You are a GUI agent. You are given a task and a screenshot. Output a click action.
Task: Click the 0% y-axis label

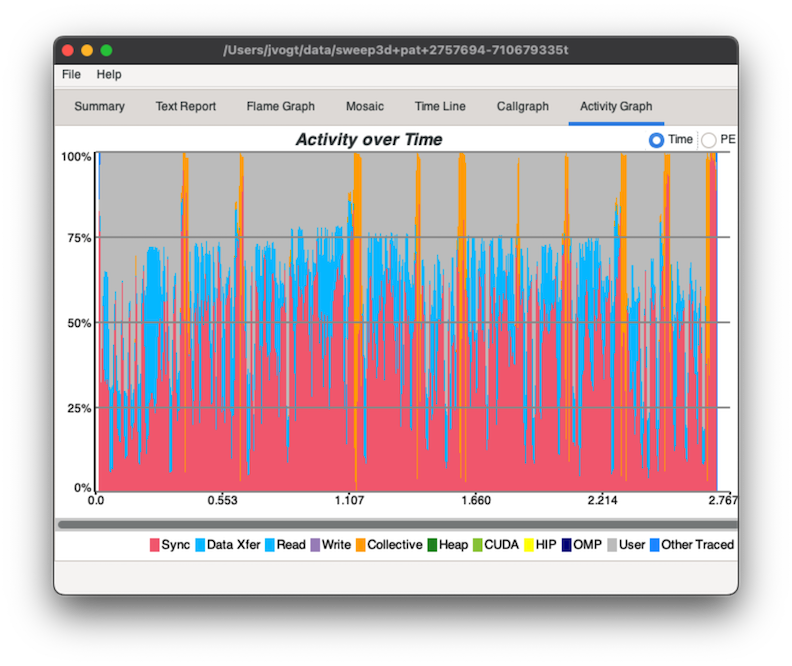pyautogui.click(x=83, y=488)
